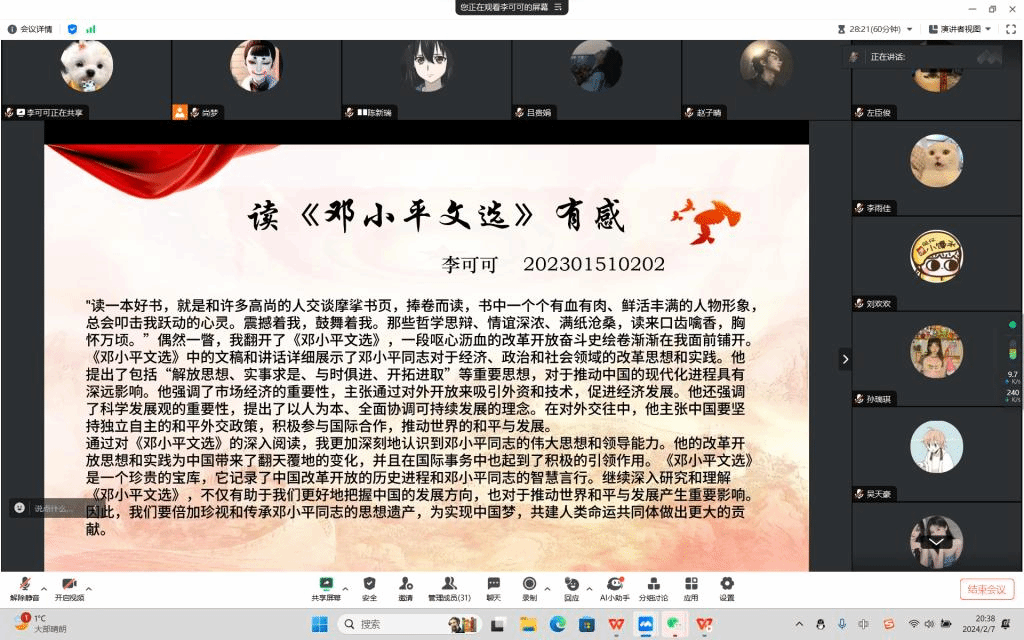Toggle 开启视频 camera button

pyautogui.click(x=69, y=586)
